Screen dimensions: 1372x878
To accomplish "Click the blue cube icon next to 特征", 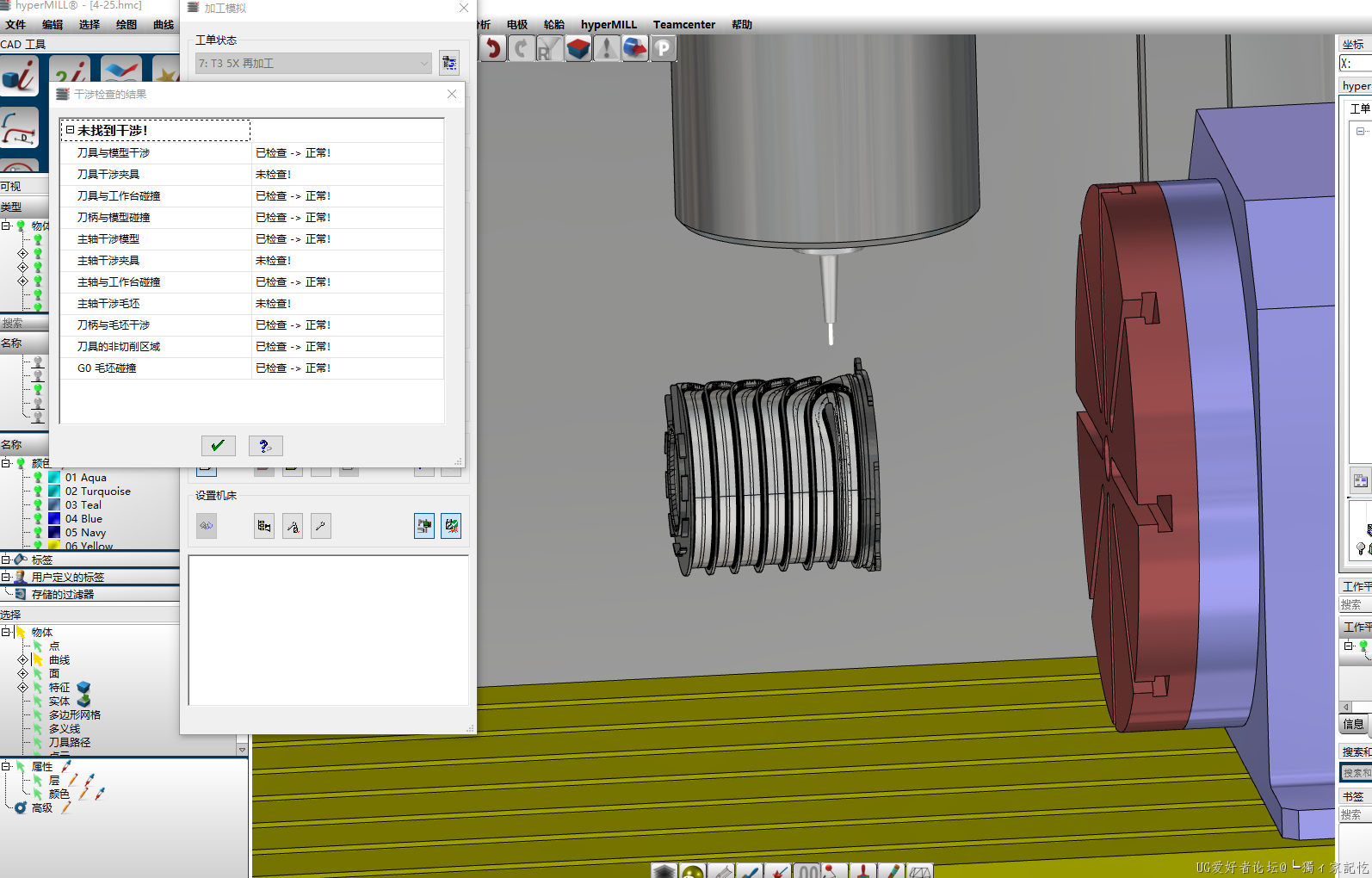I will pos(83,687).
